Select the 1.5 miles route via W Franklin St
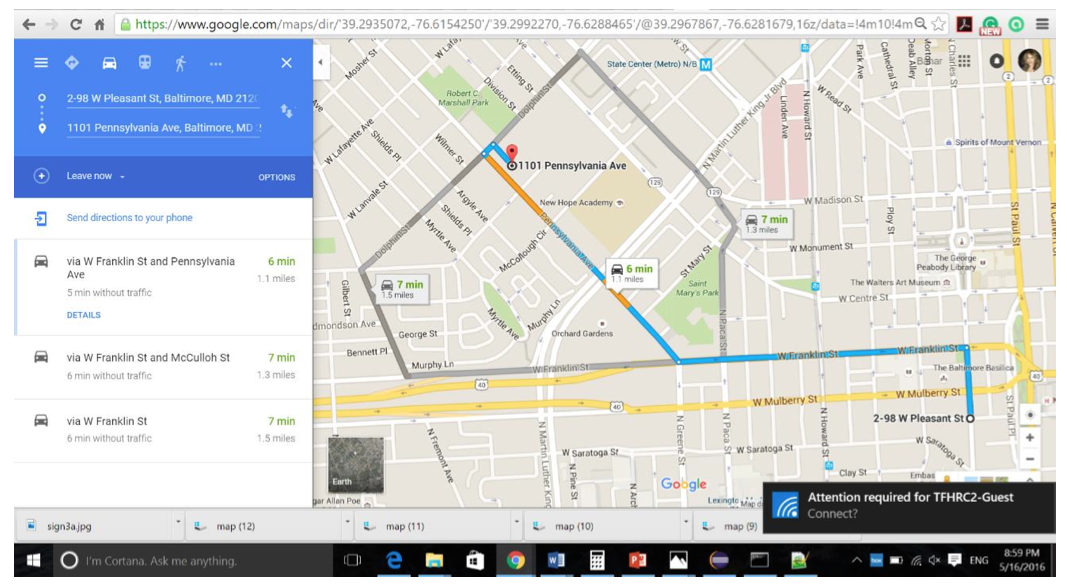 pos(163,430)
